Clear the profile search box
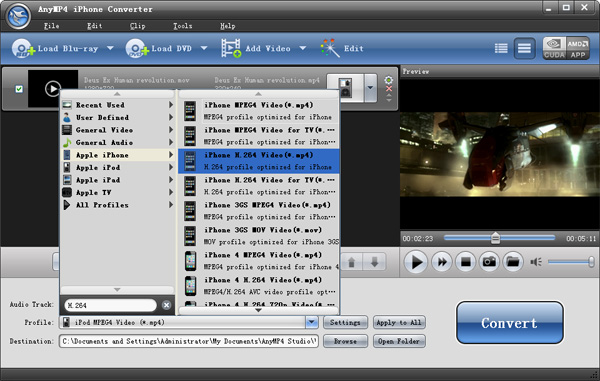This screenshot has width=600, height=381. [166, 305]
